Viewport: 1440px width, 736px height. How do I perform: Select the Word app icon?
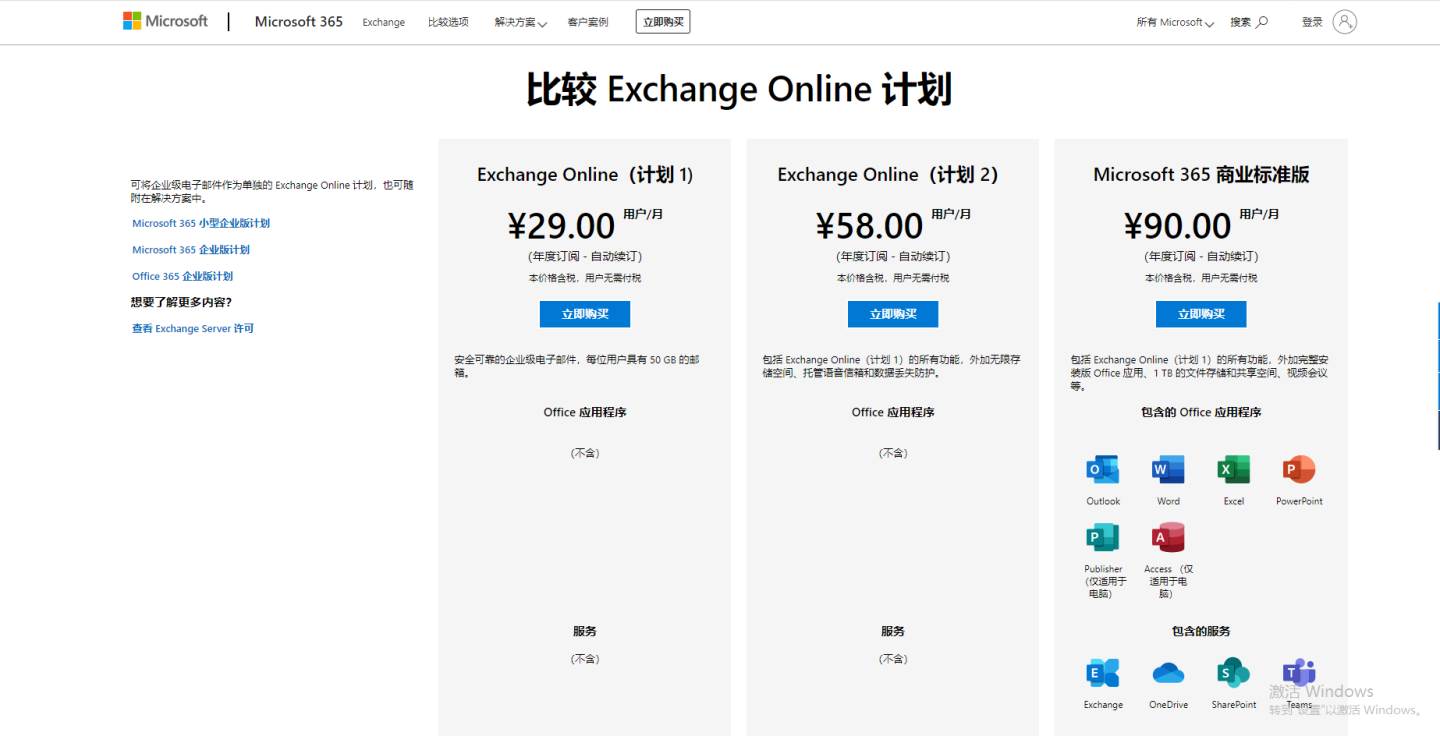1168,469
